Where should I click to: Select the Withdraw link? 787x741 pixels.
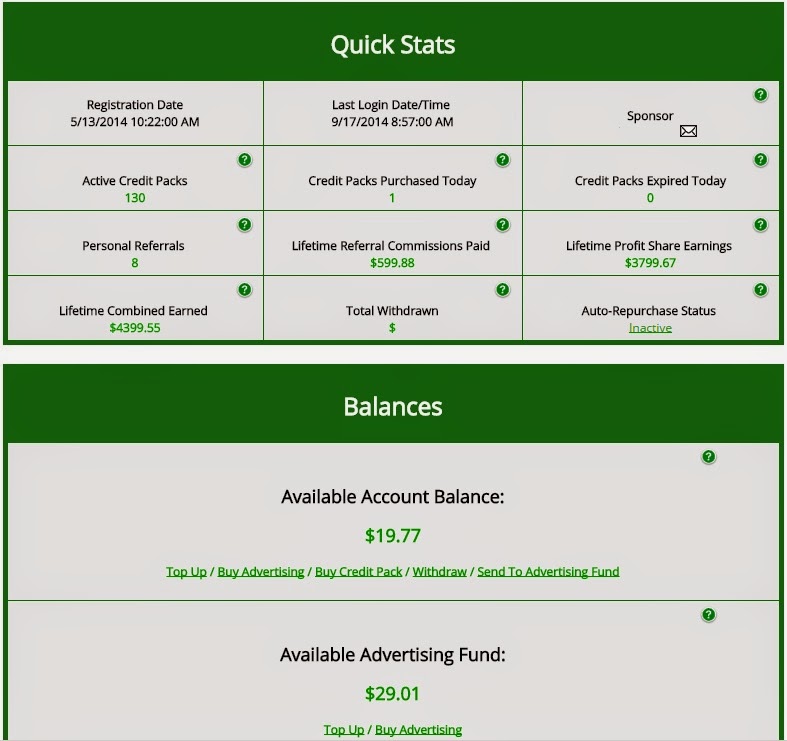440,572
